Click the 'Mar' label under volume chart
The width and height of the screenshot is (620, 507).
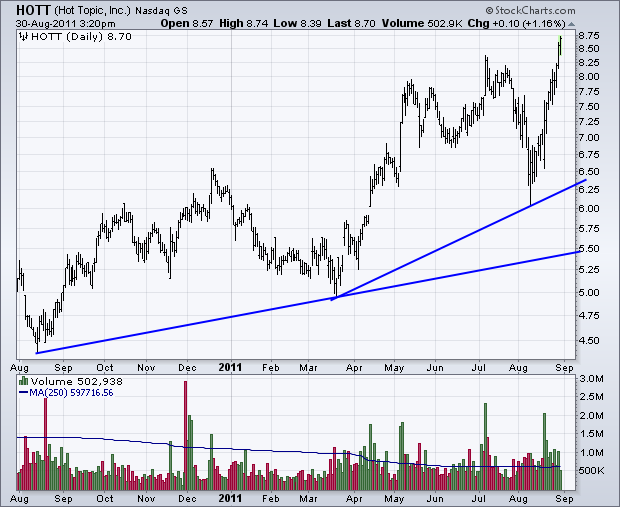pyautogui.click(x=308, y=498)
